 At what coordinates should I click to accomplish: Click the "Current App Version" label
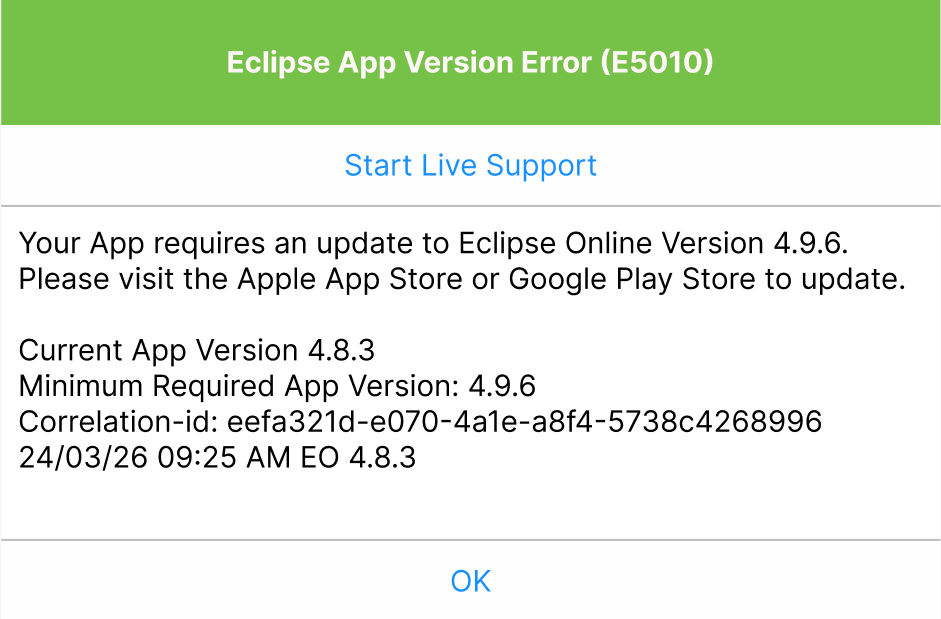click(x=156, y=350)
